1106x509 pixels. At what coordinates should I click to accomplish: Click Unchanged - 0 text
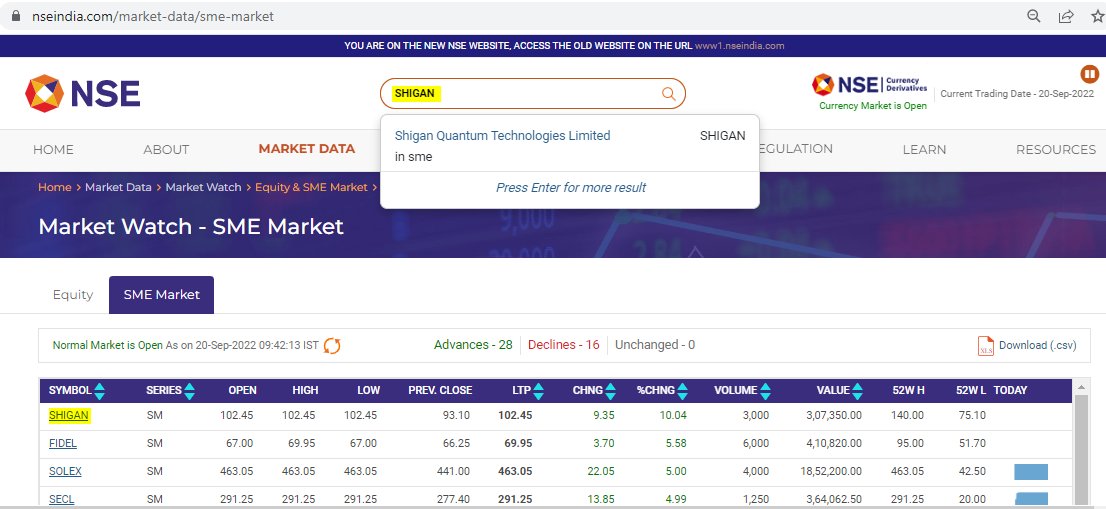coord(655,345)
